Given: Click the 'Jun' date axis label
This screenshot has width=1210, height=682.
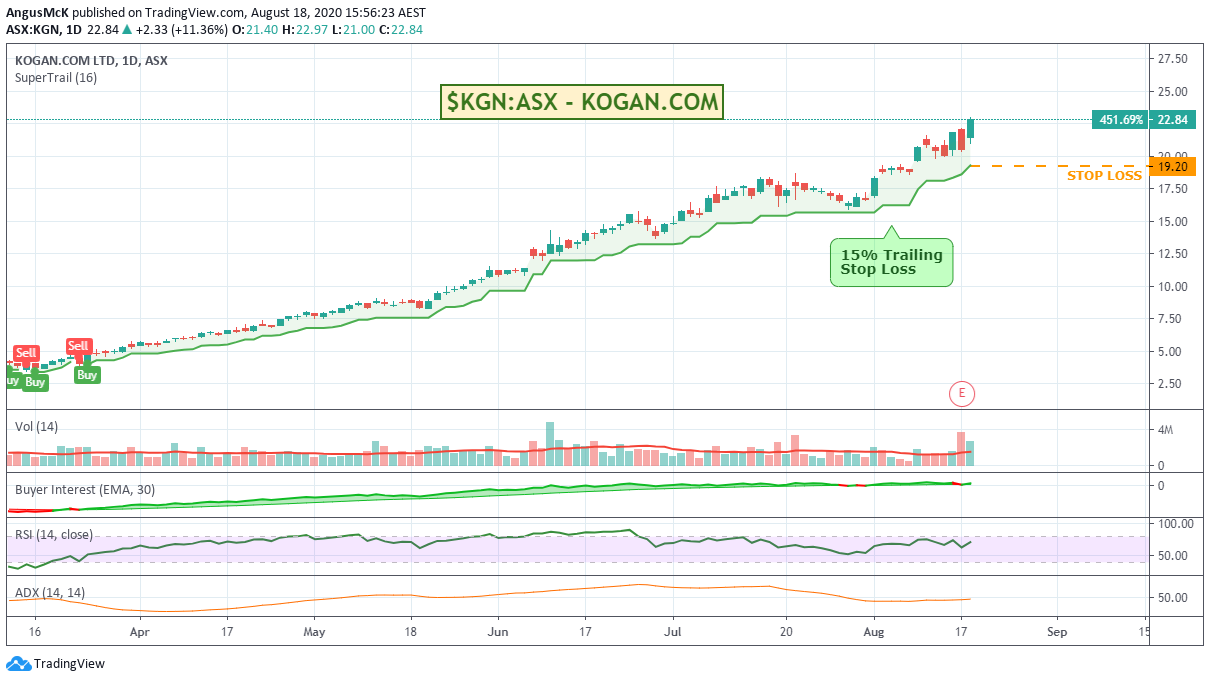Looking at the screenshot, I should (x=498, y=633).
